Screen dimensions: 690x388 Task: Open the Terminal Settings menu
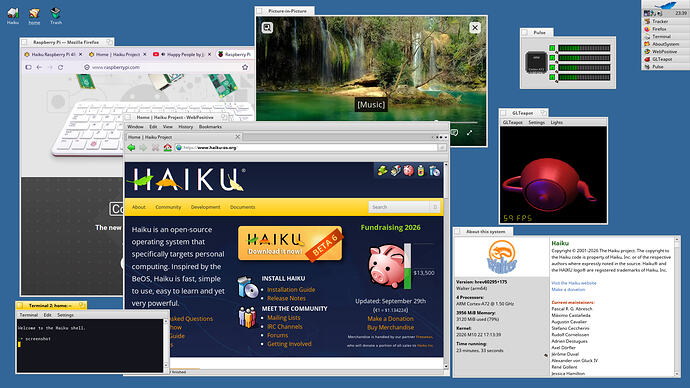[x=65, y=315]
